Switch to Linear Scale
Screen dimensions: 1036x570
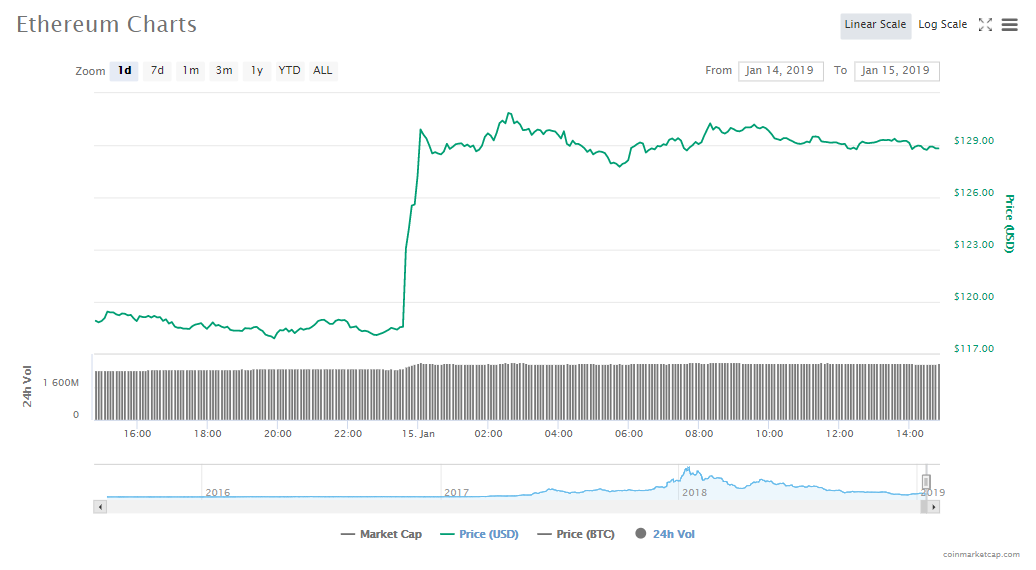coord(875,25)
